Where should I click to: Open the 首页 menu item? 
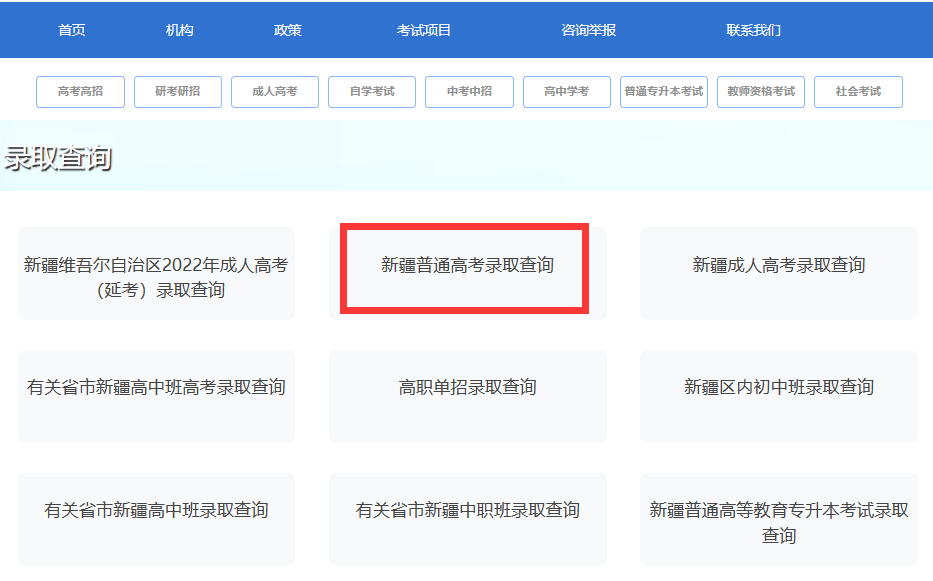point(71,29)
